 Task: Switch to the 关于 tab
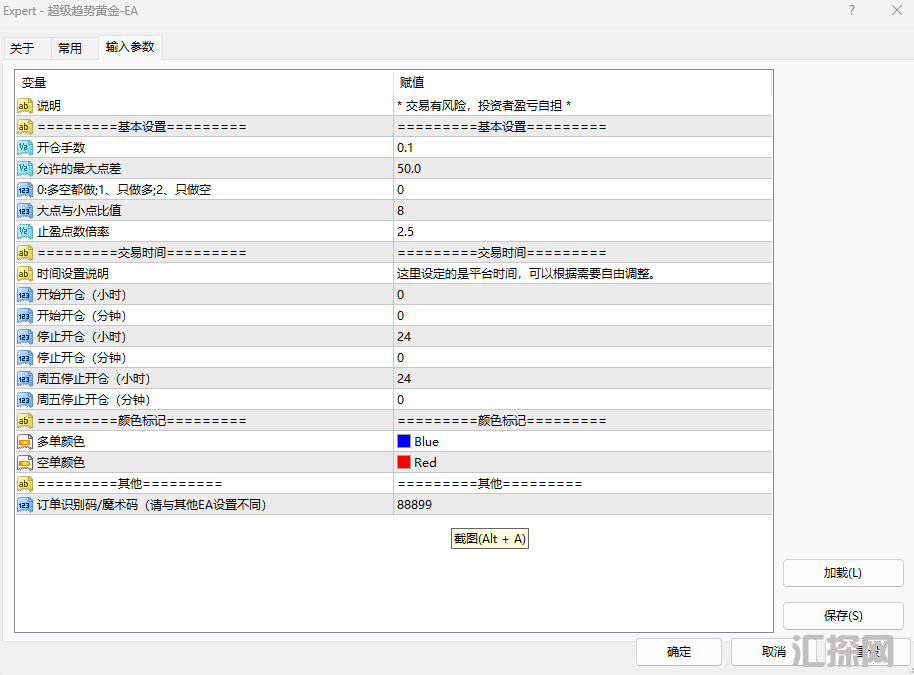tap(22, 48)
